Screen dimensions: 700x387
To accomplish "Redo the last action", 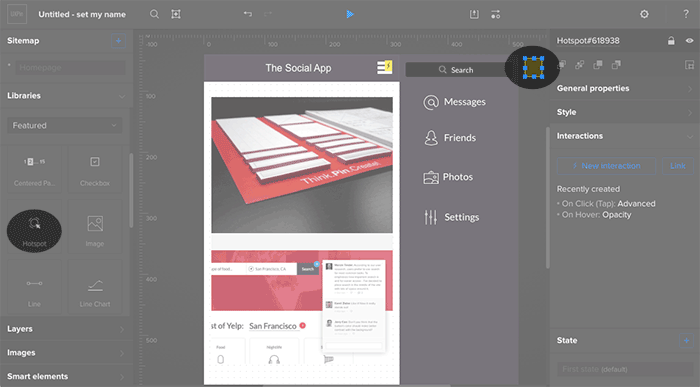I will coord(268,14).
